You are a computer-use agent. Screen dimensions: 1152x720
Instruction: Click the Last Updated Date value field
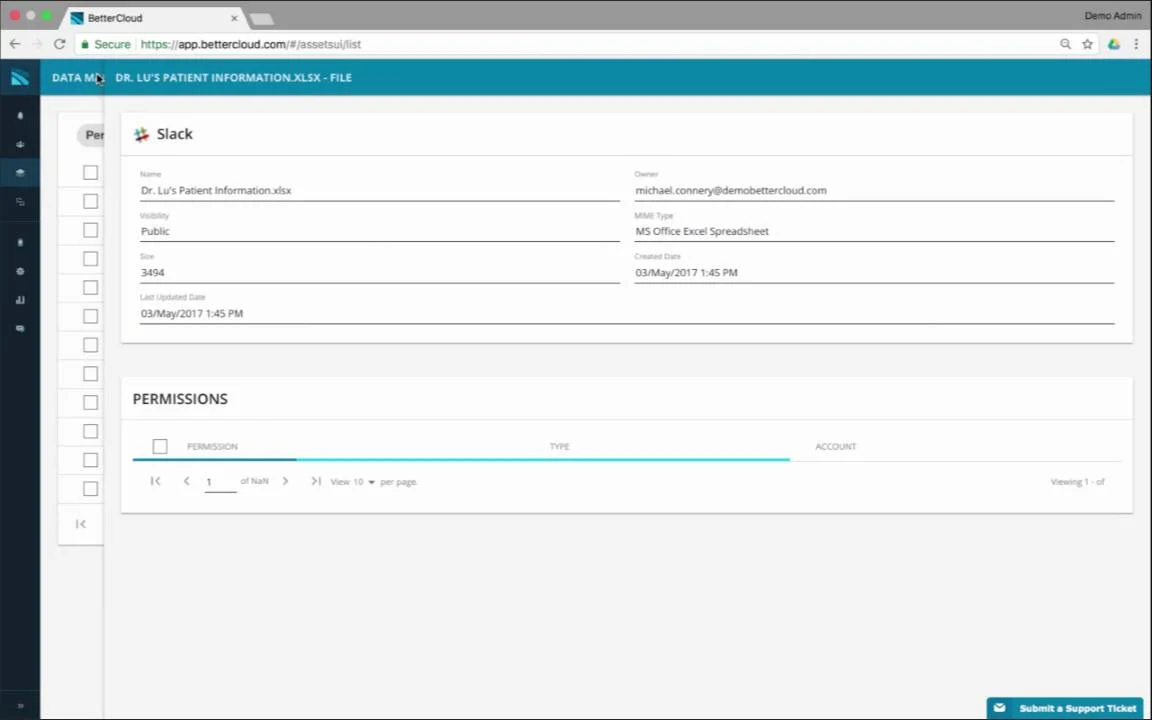point(627,314)
